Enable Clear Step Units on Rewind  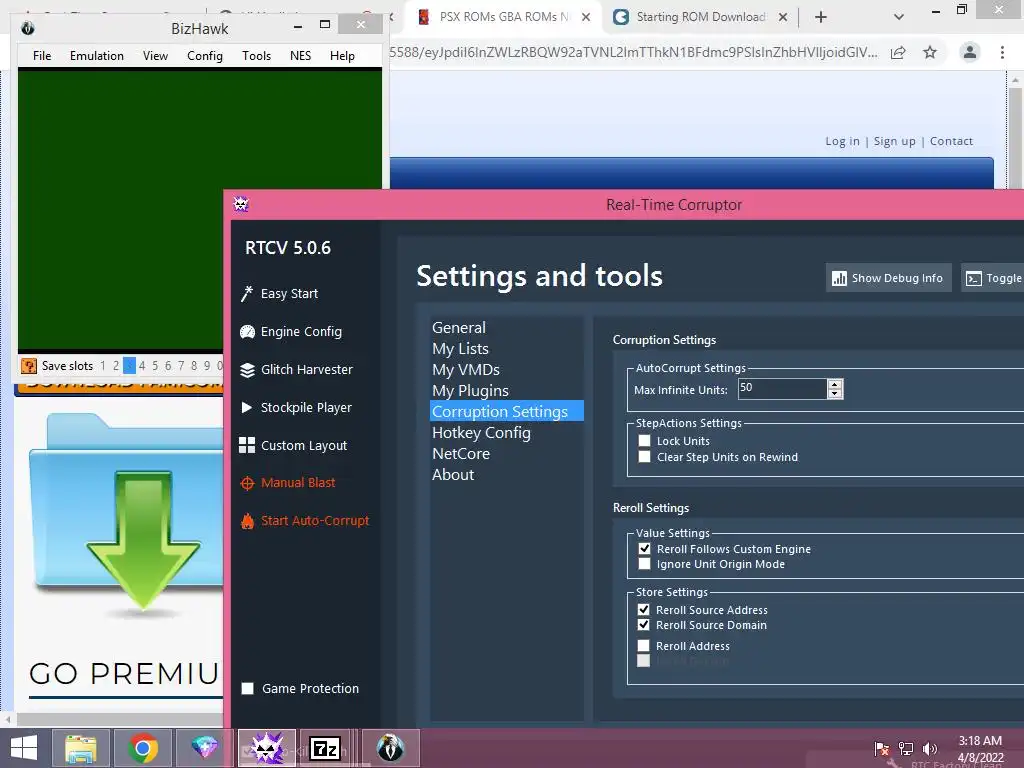click(x=645, y=456)
